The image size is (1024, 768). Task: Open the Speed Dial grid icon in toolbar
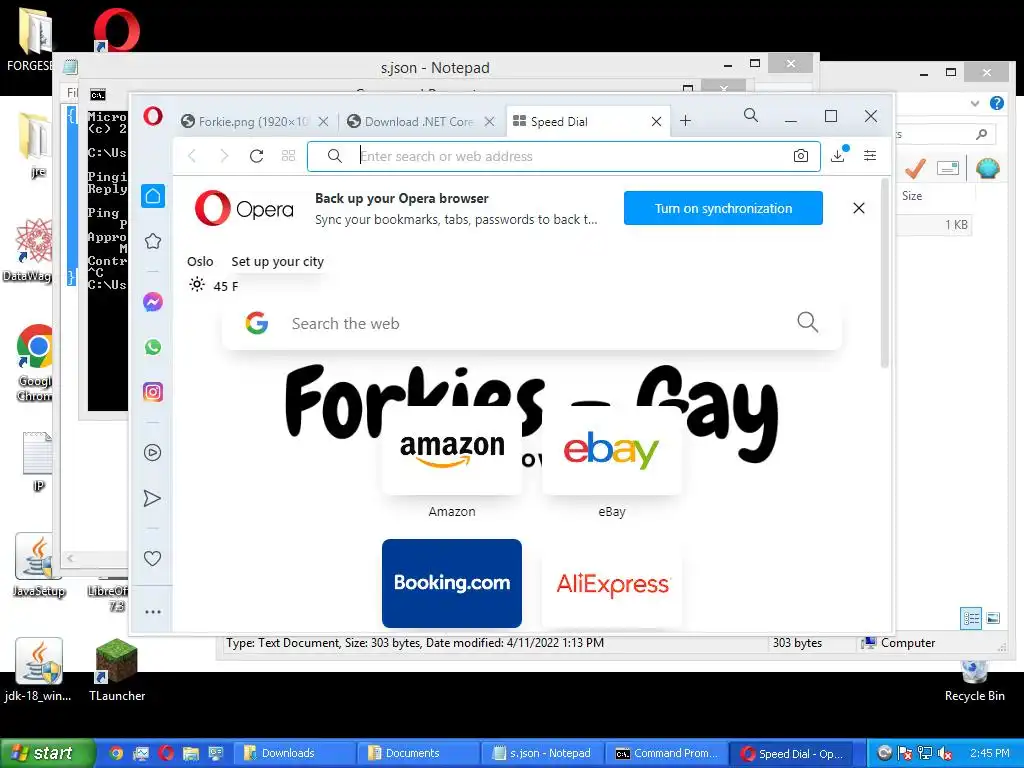289,156
